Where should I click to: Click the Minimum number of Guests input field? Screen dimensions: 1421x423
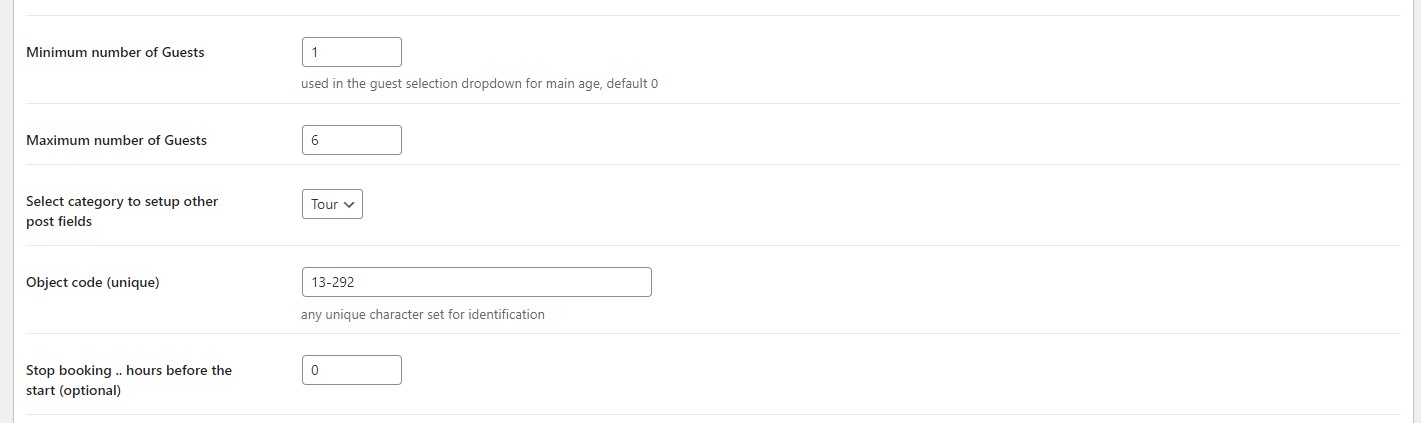(351, 52)
